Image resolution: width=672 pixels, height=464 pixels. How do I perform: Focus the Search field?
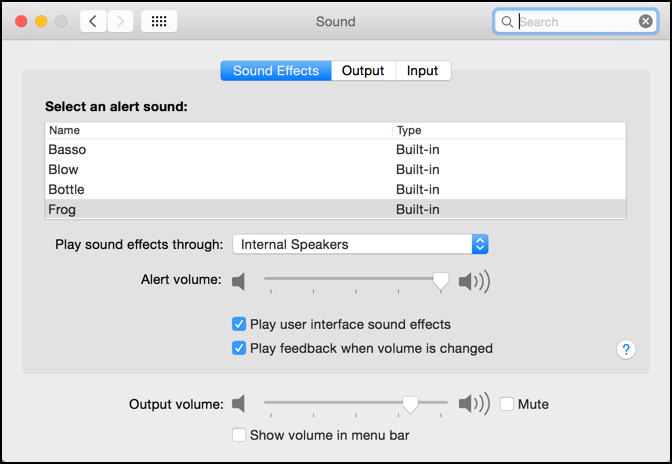[x=576, y=21]
